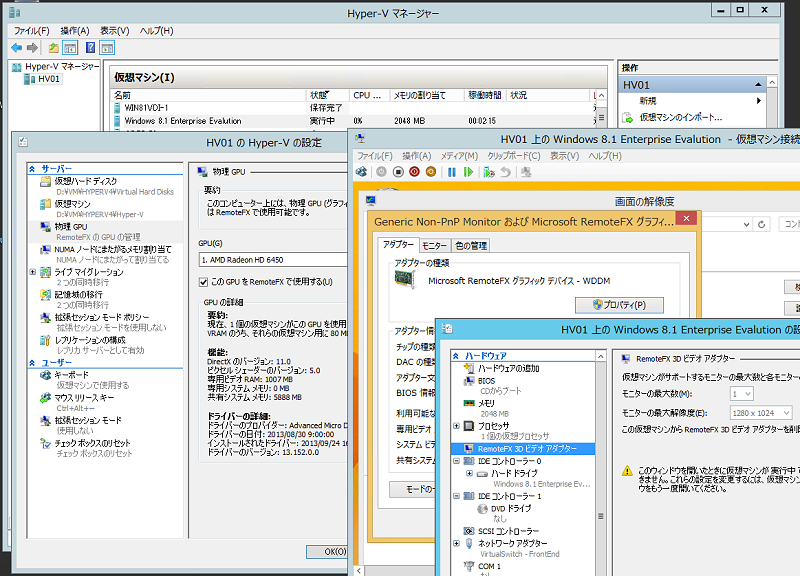Select DVD ドライブ in VM hardware tree

tap(511, 509)
